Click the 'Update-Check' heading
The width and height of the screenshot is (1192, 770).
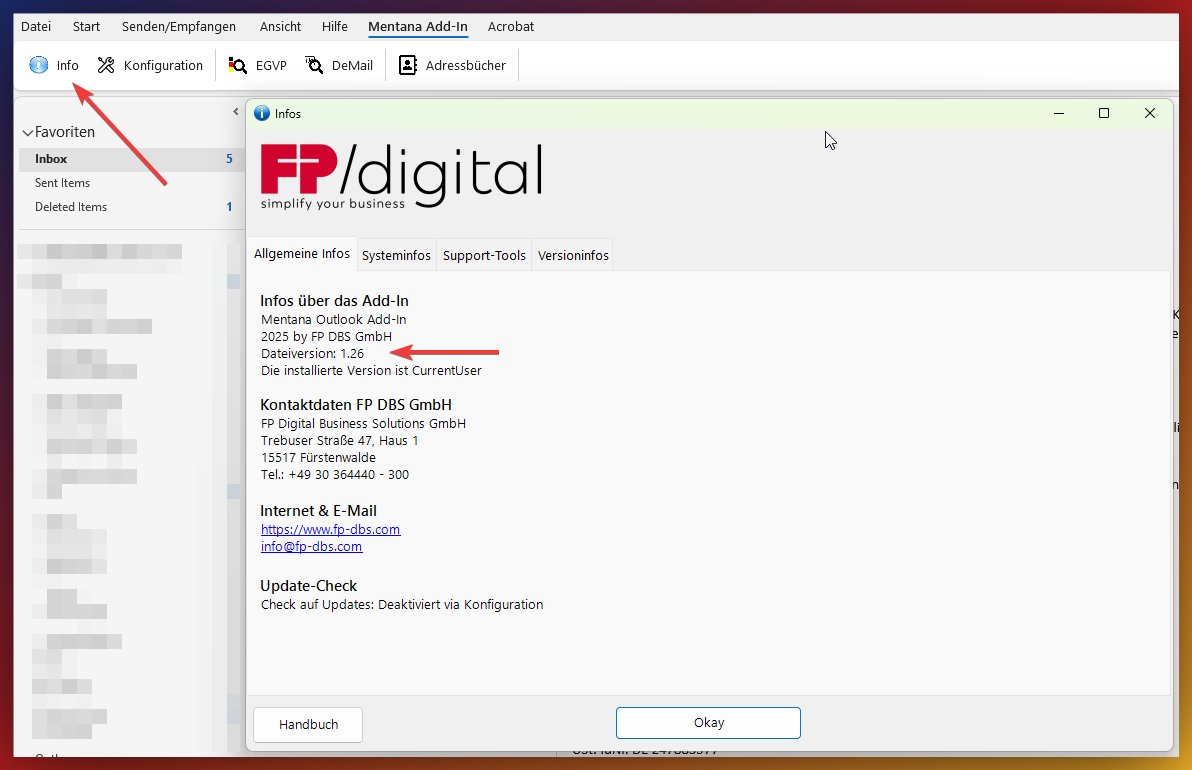(309, 586)
